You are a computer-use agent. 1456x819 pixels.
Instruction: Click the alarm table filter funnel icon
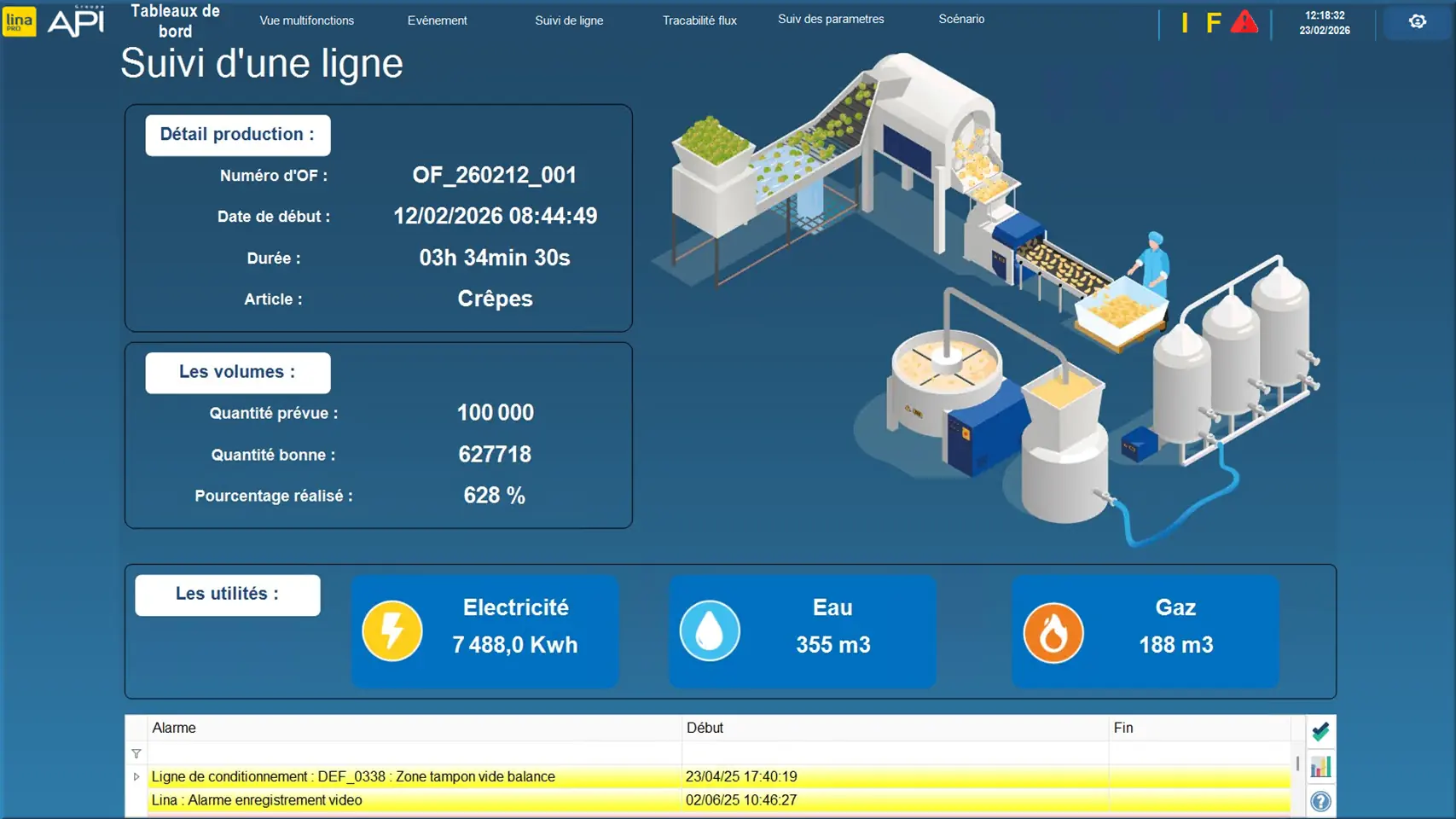(136, 753)
